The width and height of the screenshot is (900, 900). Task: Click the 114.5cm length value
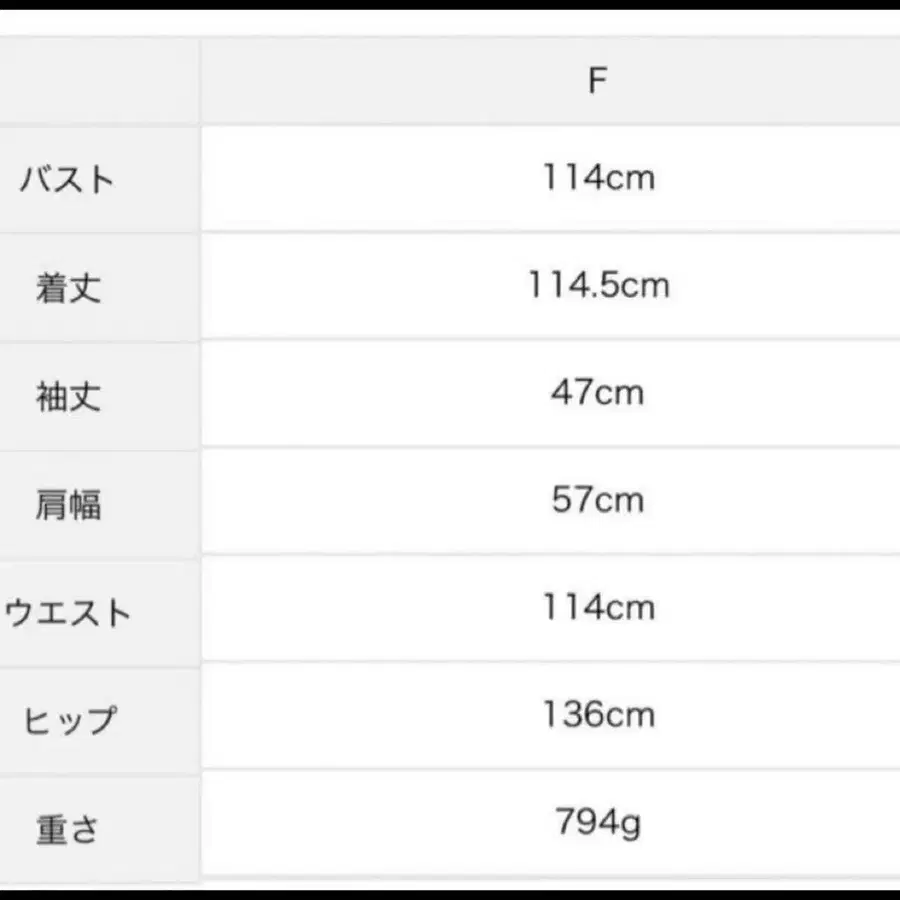(x=598, y=286)
